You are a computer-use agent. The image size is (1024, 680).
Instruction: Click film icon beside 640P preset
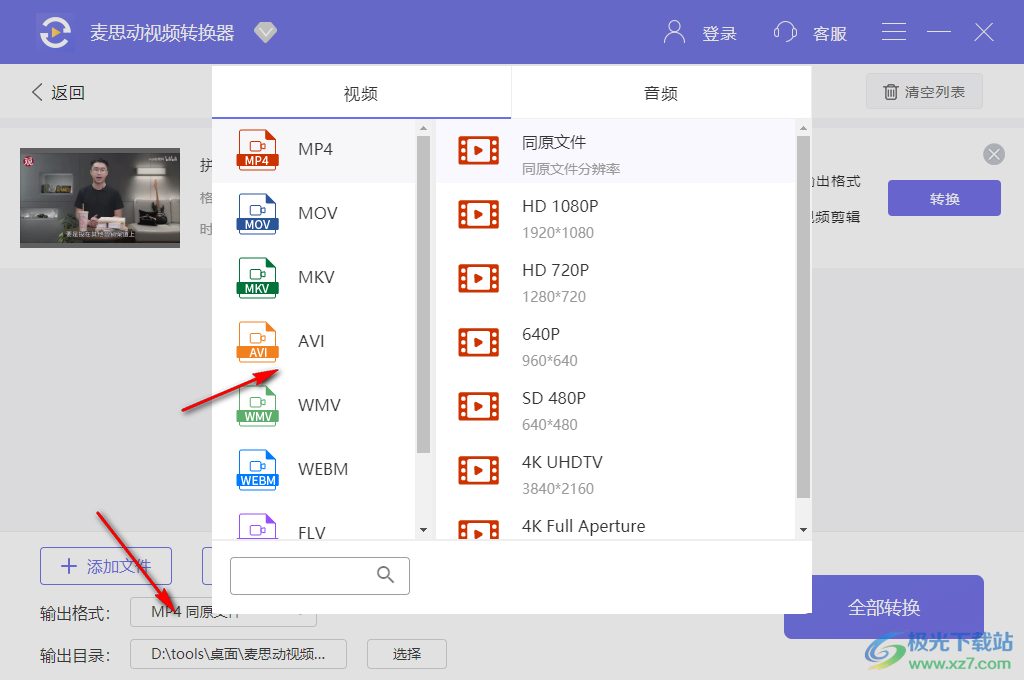[478, 342]
